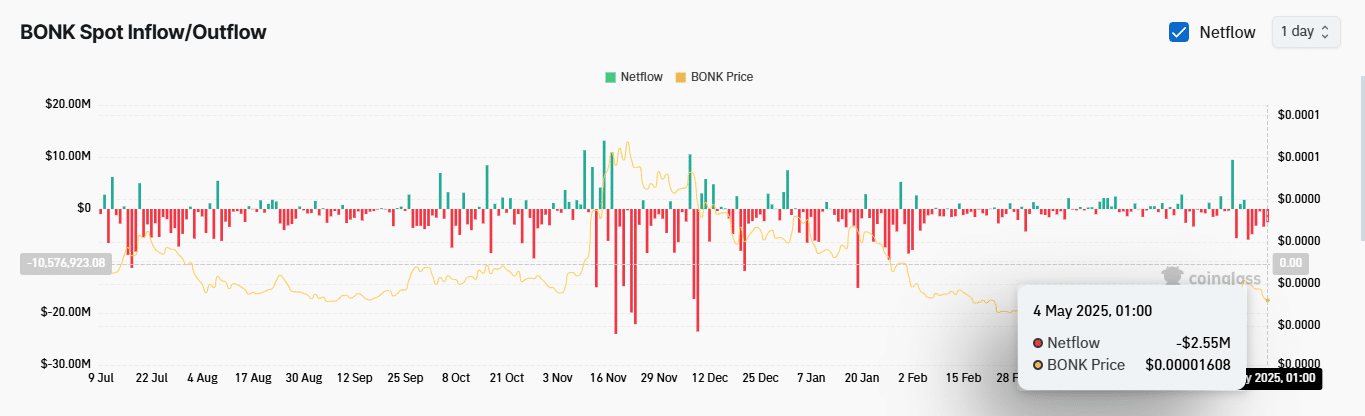Image resolution: width=1365 pixels, height=416 pixels.
Task: Toggle the BONK Price legend series
Action: click(715, 77)
